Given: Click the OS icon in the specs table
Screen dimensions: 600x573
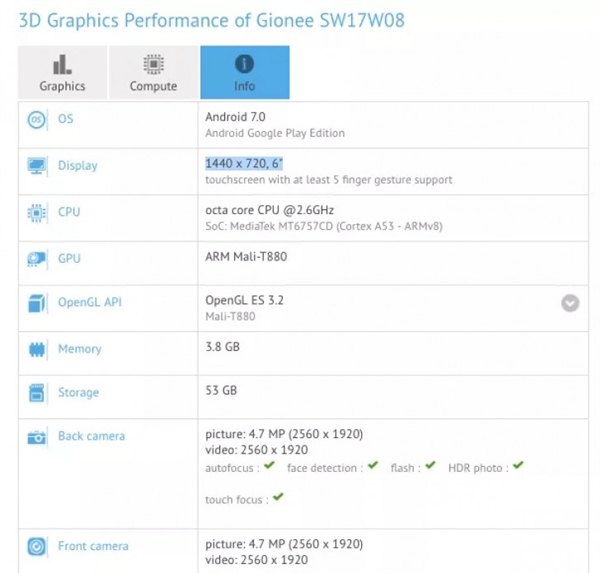Looking at the screenshot, I should [37, 119].
